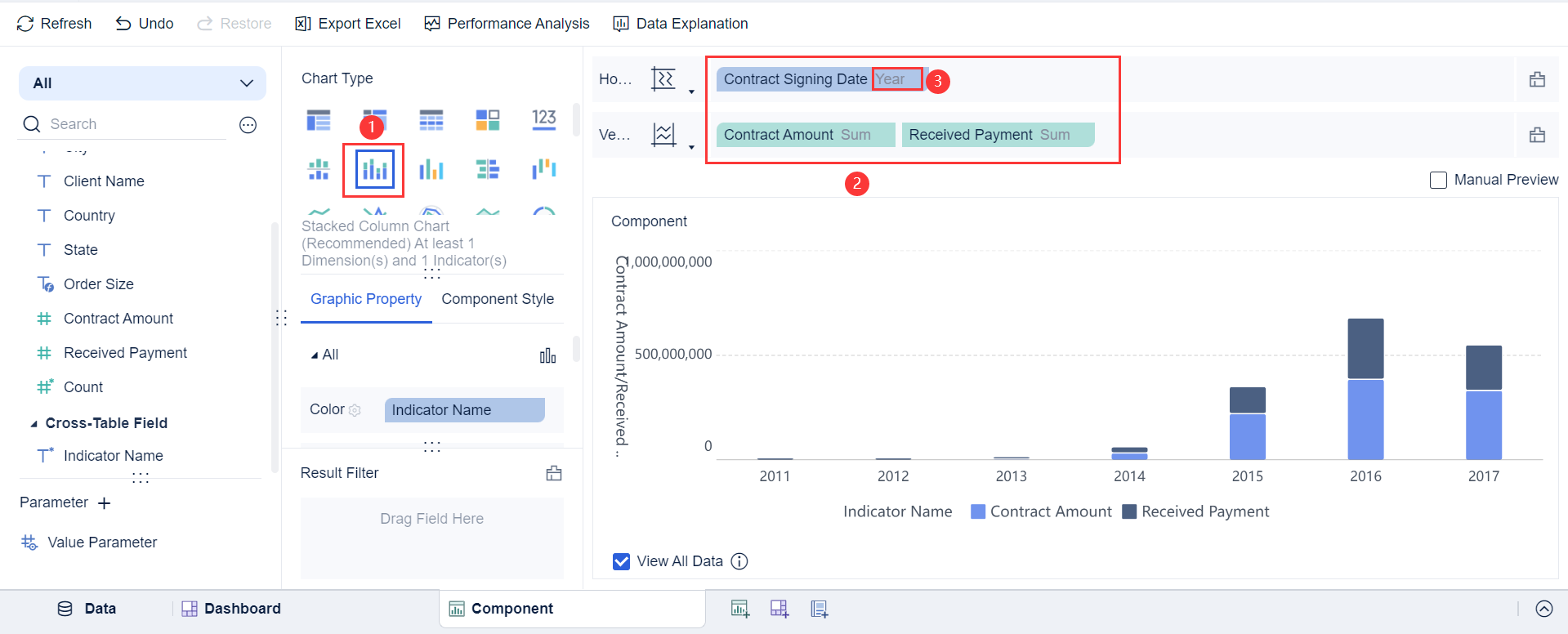The height and width of the screenshot is (634, 1568).
Task: Switch to the Dashboard tab
Action: pyautogui.click(x=231, y=609)
